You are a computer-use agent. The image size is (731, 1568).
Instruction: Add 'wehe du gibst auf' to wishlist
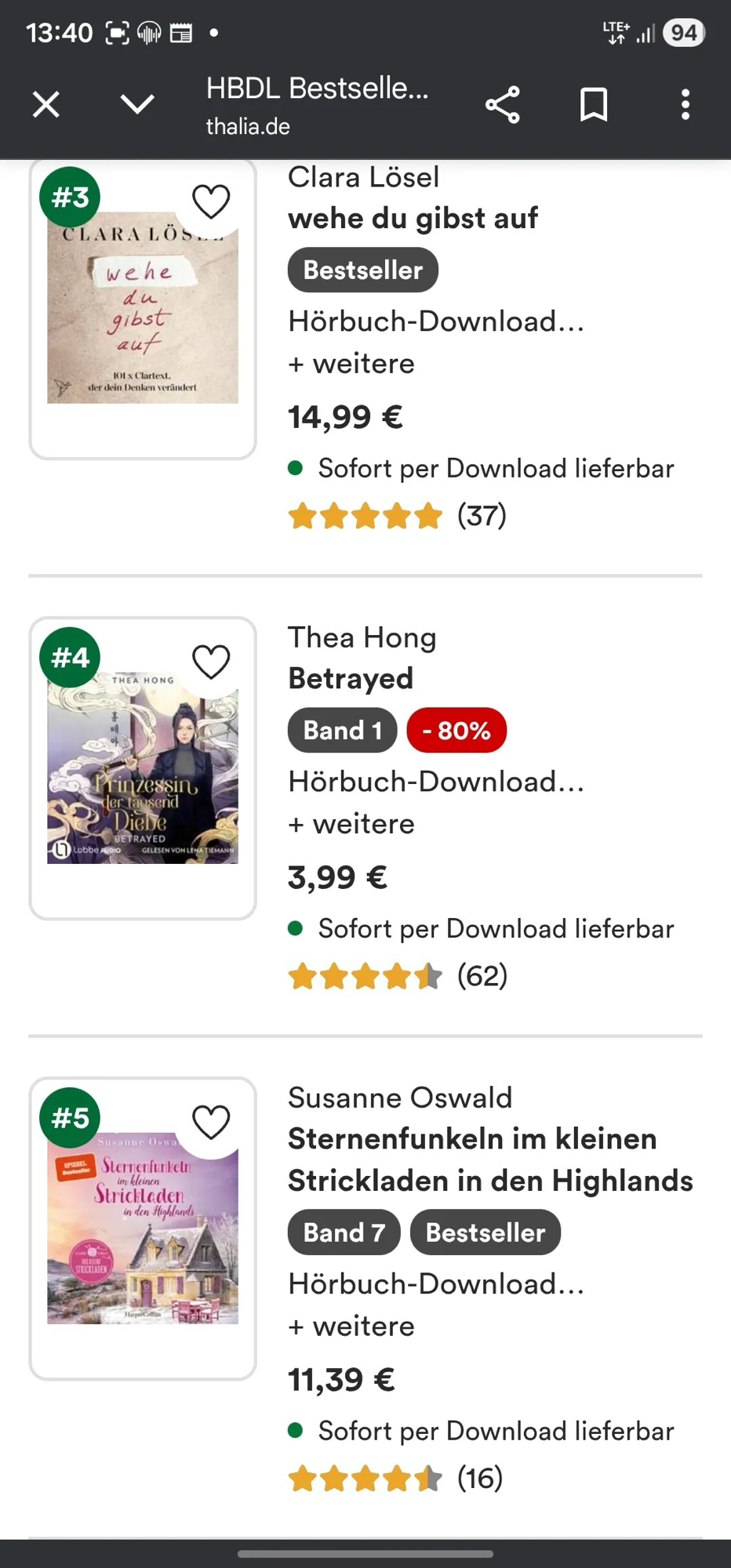[x=211, y=201]
